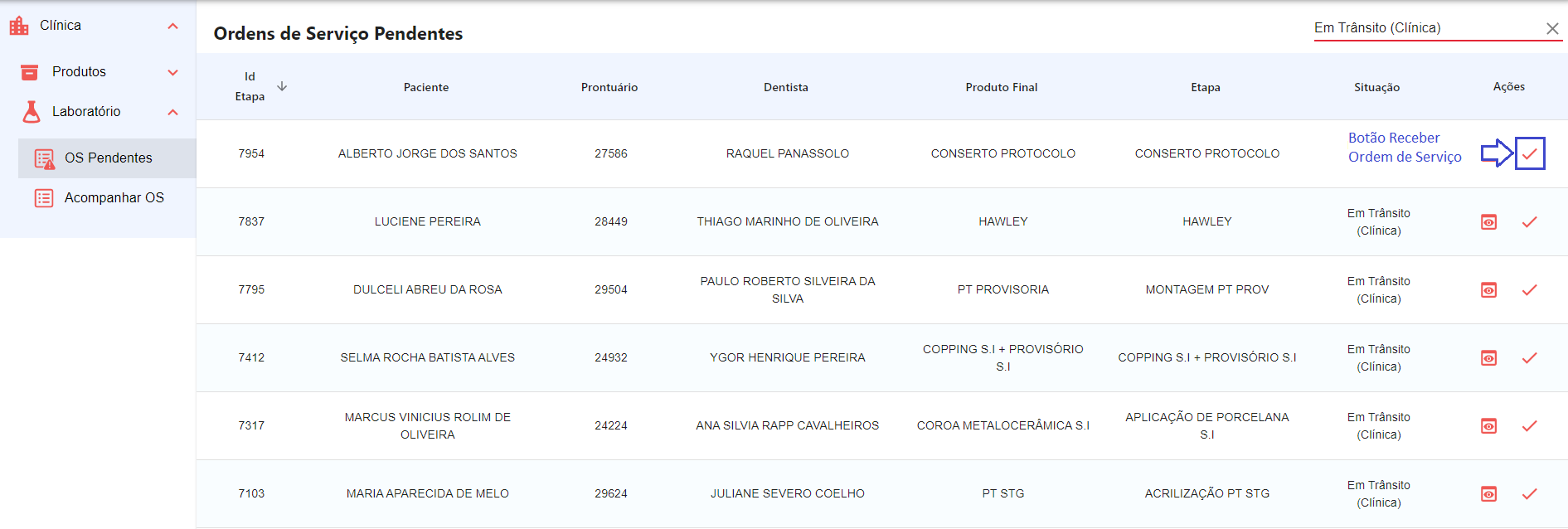Show order 7795 with eye icon

pos(1489,290)
